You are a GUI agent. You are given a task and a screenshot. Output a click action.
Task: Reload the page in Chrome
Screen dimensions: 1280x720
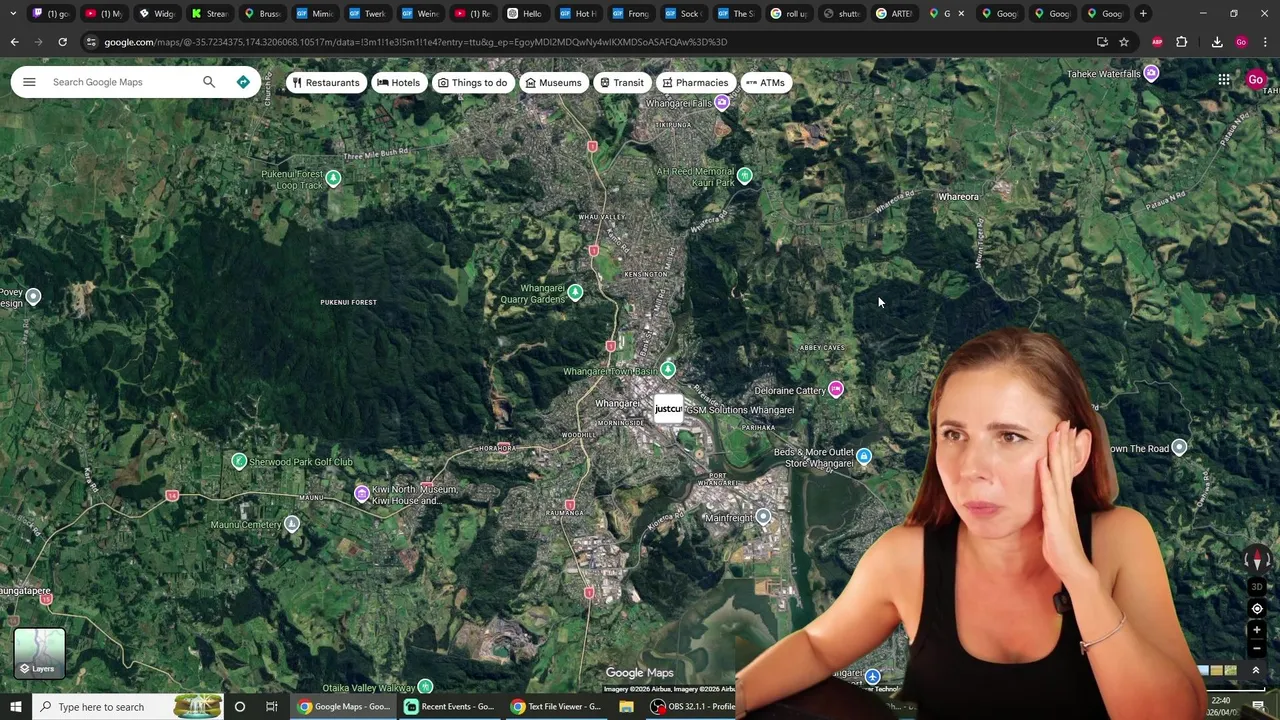click(62, 42)
